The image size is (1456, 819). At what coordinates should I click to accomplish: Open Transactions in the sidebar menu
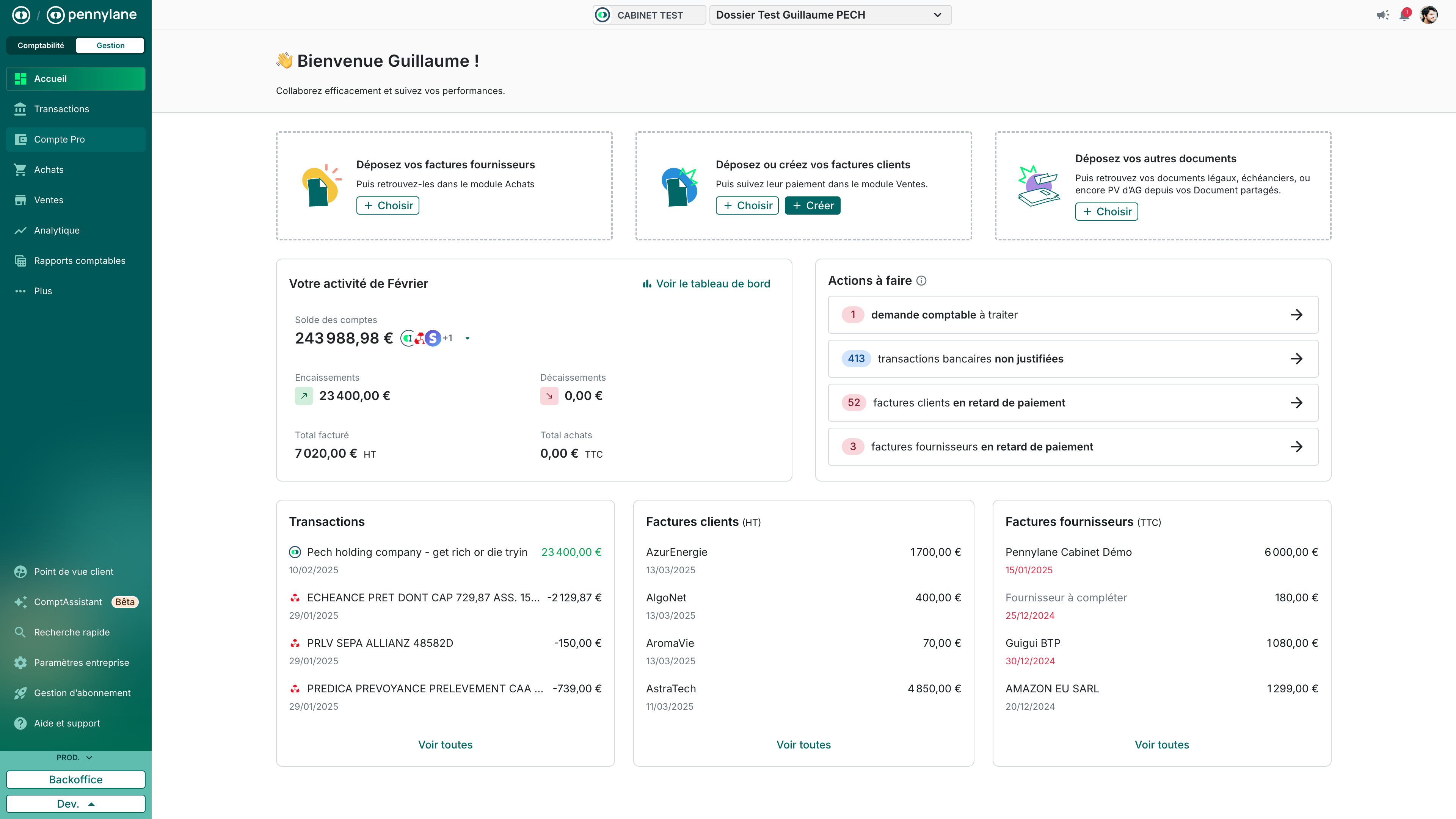coord(61,109)
